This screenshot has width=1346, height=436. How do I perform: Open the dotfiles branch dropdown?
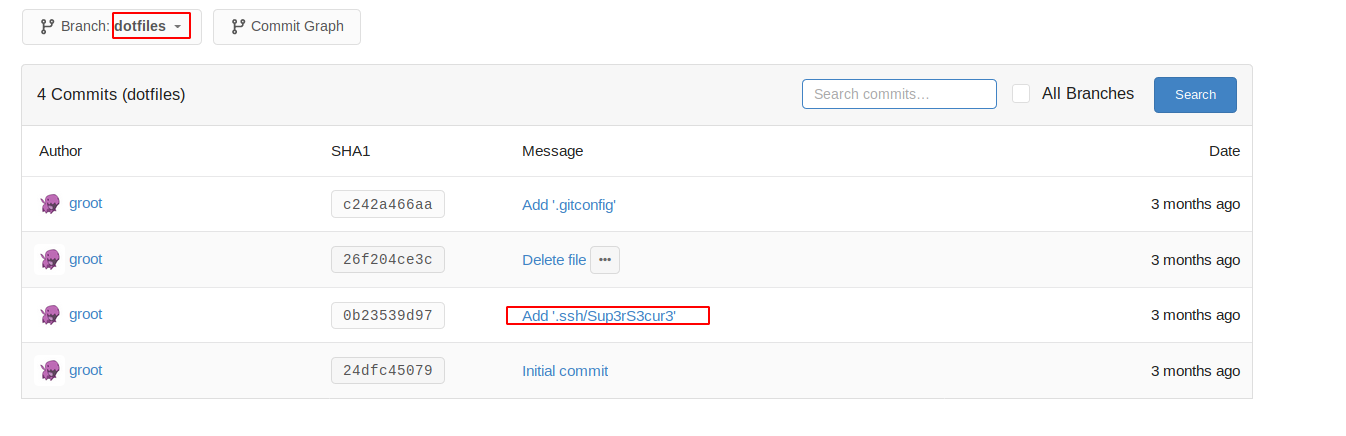112,27
